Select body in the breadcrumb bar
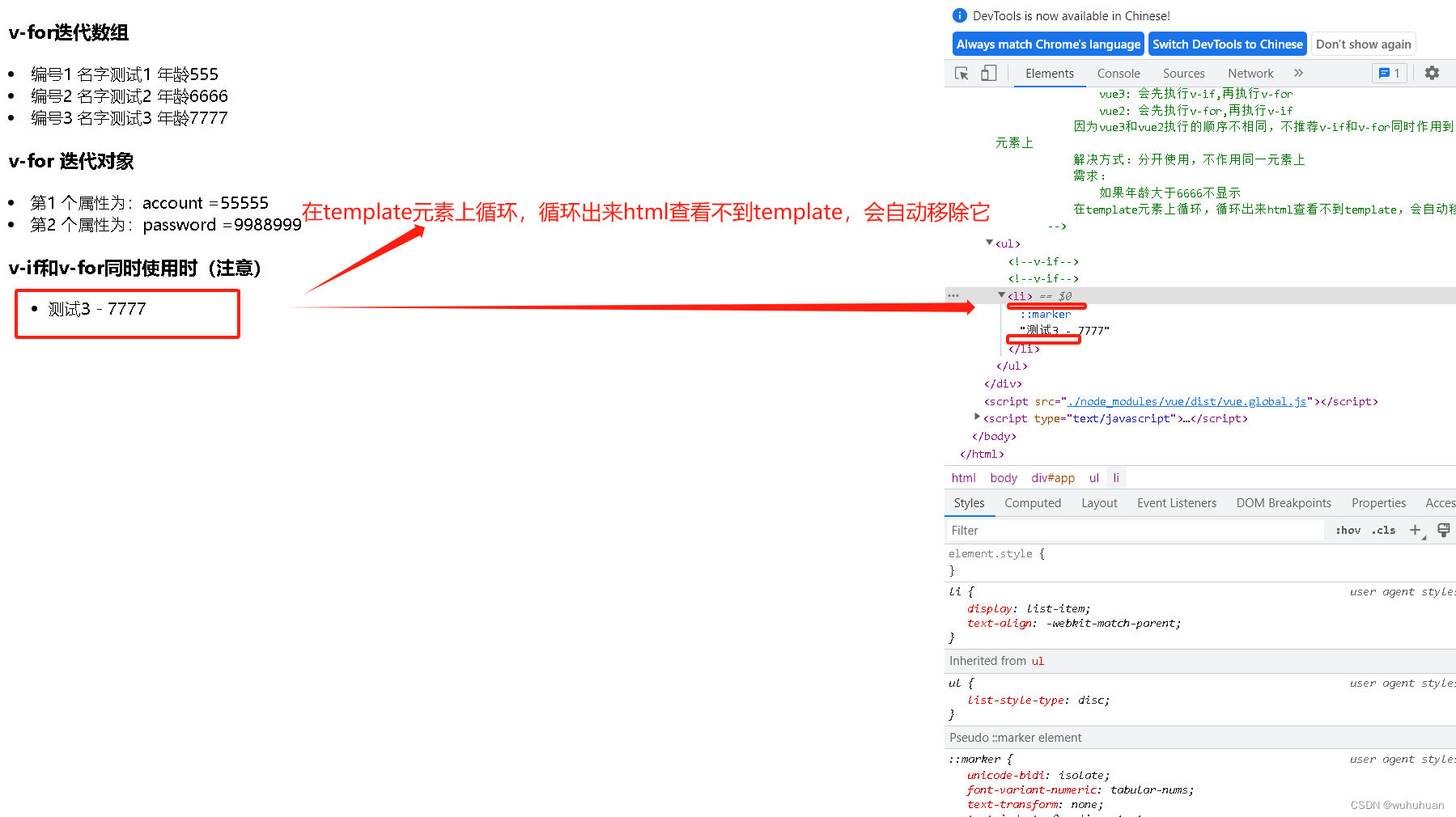This screenshot has height=817, width=1456. pyautogui.click(x=1004, y=478)
